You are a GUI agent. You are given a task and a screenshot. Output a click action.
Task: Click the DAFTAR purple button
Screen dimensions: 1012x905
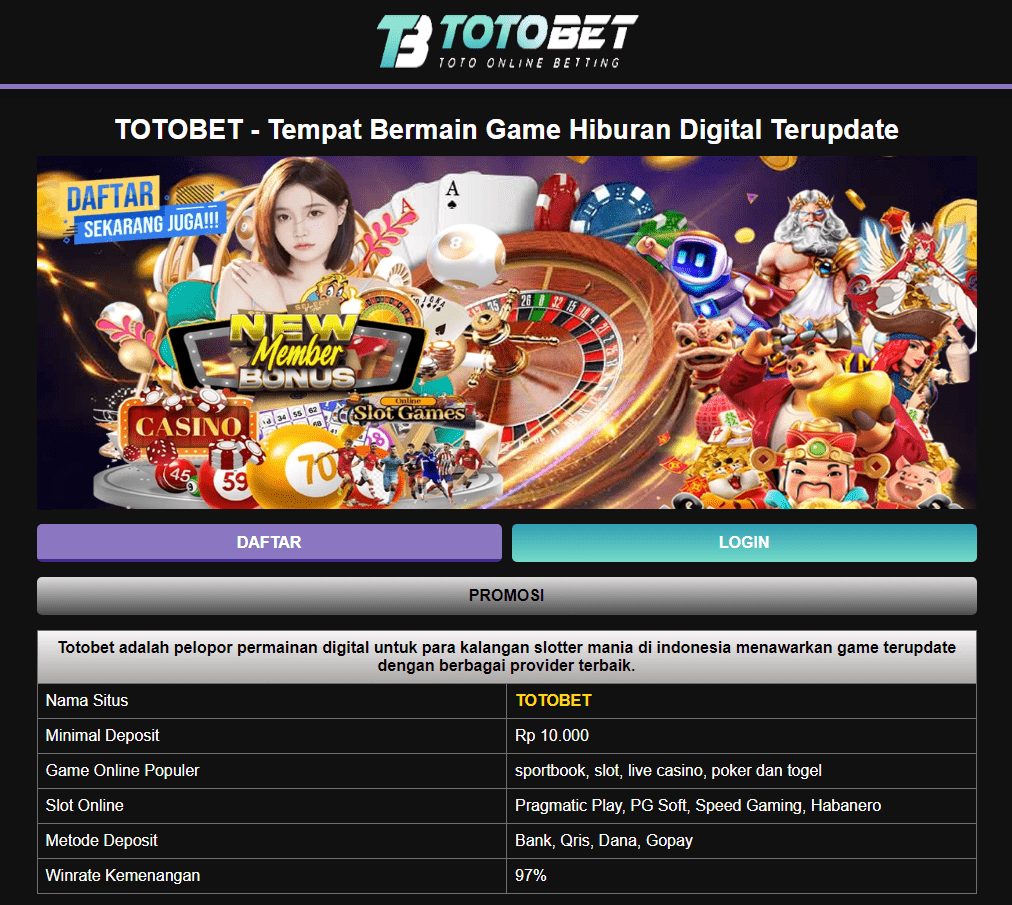[x=269, y=542]
